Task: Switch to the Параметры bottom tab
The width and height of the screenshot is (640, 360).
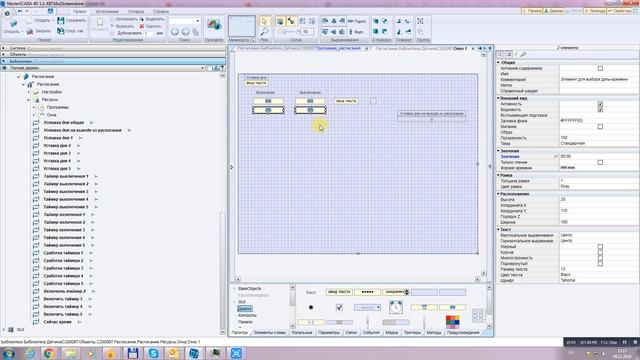Action: [x=329, y=333]
